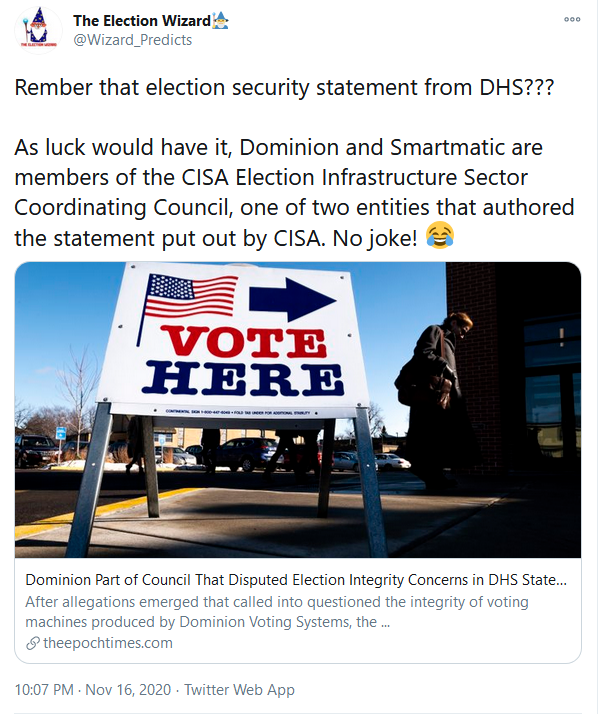Click the article description snippet text

pyautogui.click(x=277, y=612)
